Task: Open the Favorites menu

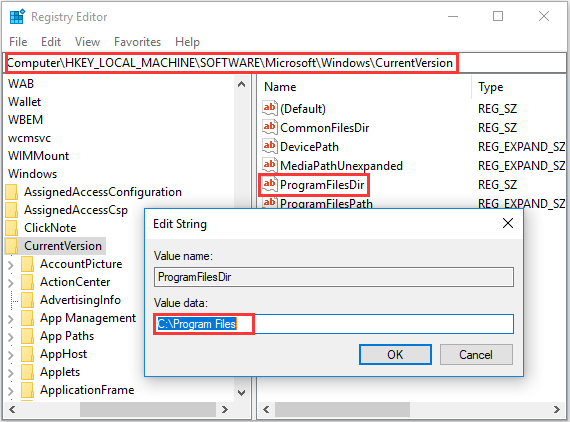Action: (x=137, y=42)
